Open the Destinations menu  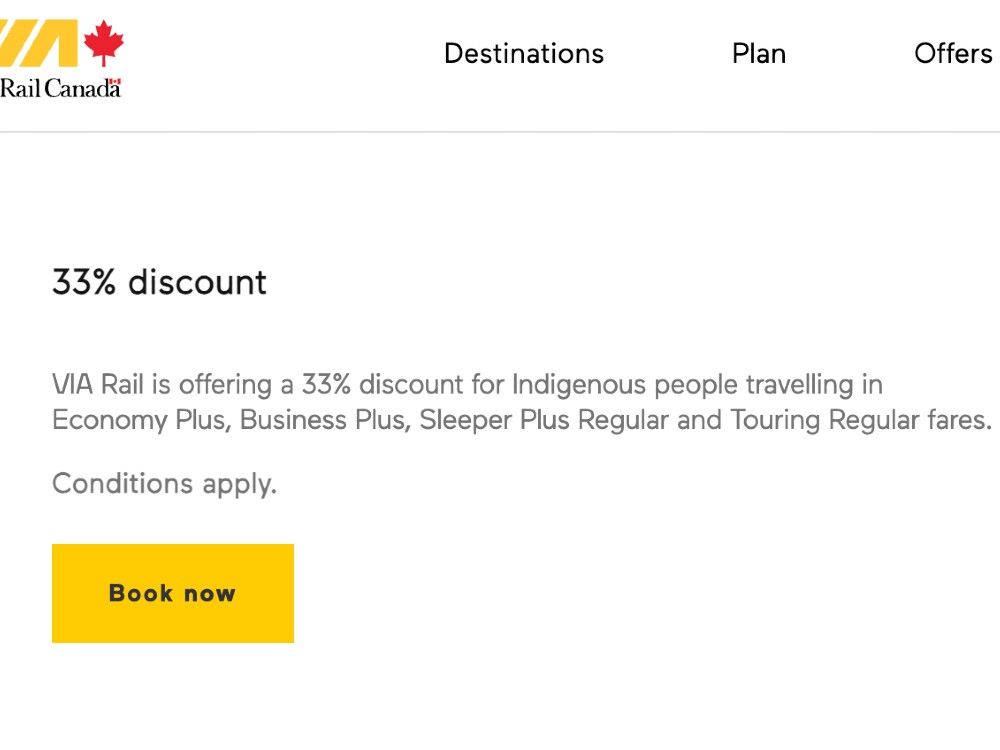(x=523, y=54)
